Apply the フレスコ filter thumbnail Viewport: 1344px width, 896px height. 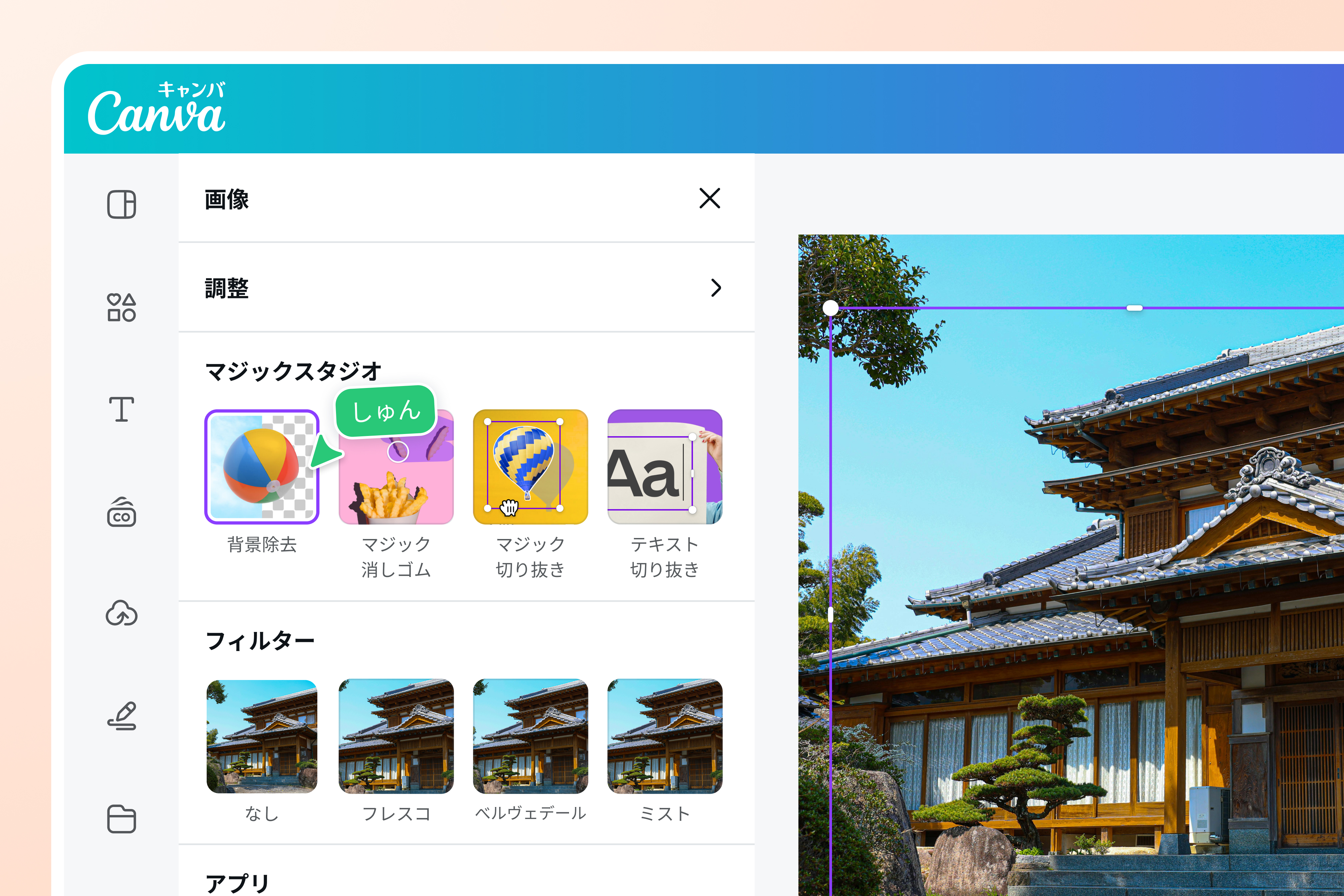(396, 736)
